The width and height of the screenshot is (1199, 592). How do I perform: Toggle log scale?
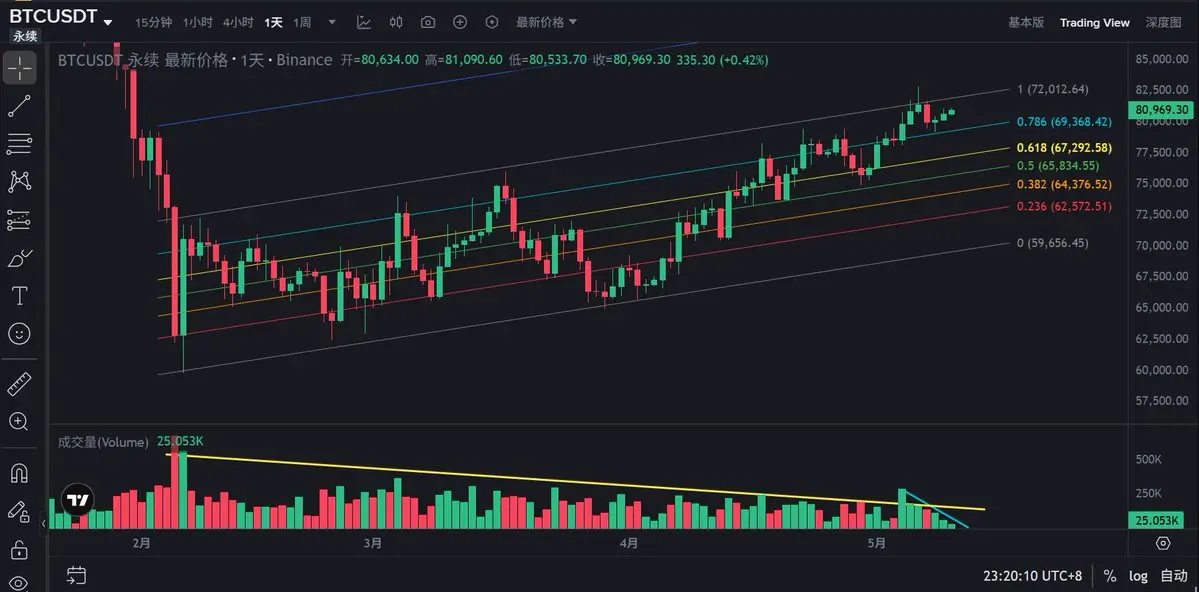[1139, 575]
